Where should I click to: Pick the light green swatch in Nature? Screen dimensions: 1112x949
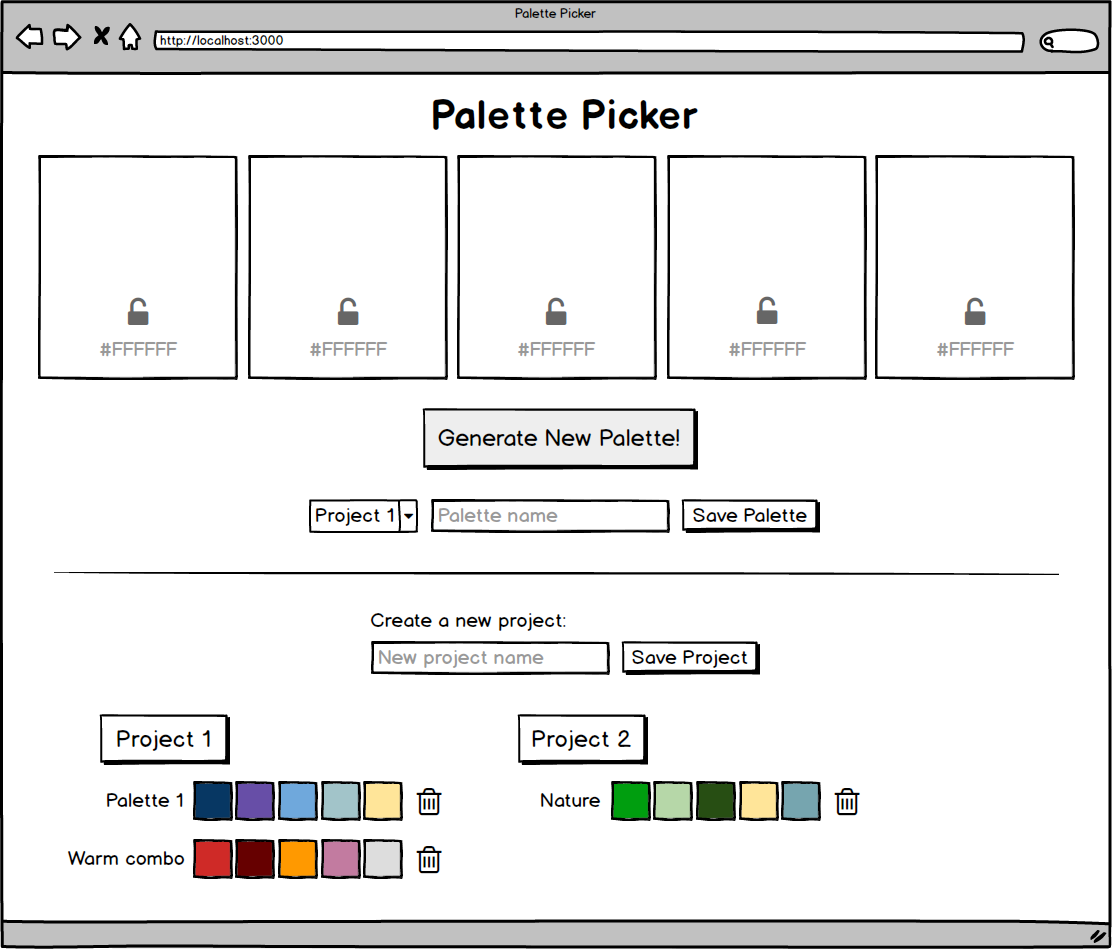pyautogui.click(x=673, y=801)
